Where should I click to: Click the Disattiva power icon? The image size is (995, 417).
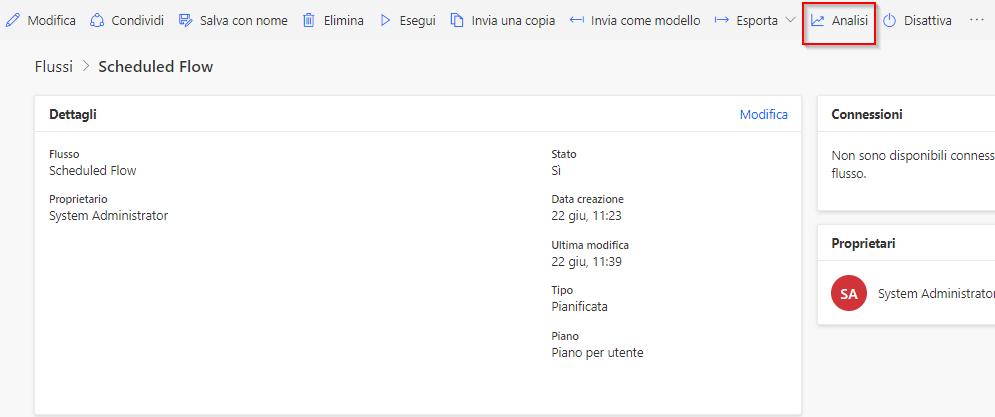(x=890, y=21)
